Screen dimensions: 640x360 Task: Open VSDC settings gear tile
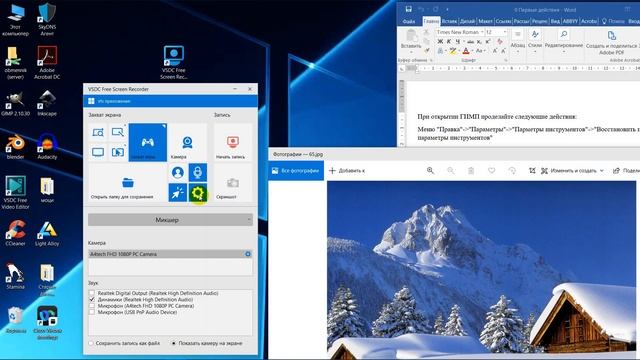pos(198,193)
